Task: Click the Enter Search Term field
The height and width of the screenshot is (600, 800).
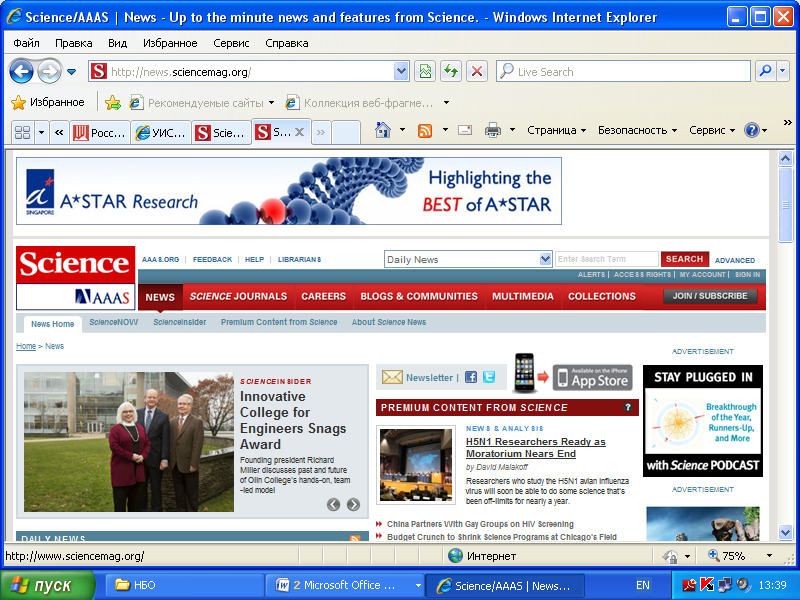Action: point(607,259)
